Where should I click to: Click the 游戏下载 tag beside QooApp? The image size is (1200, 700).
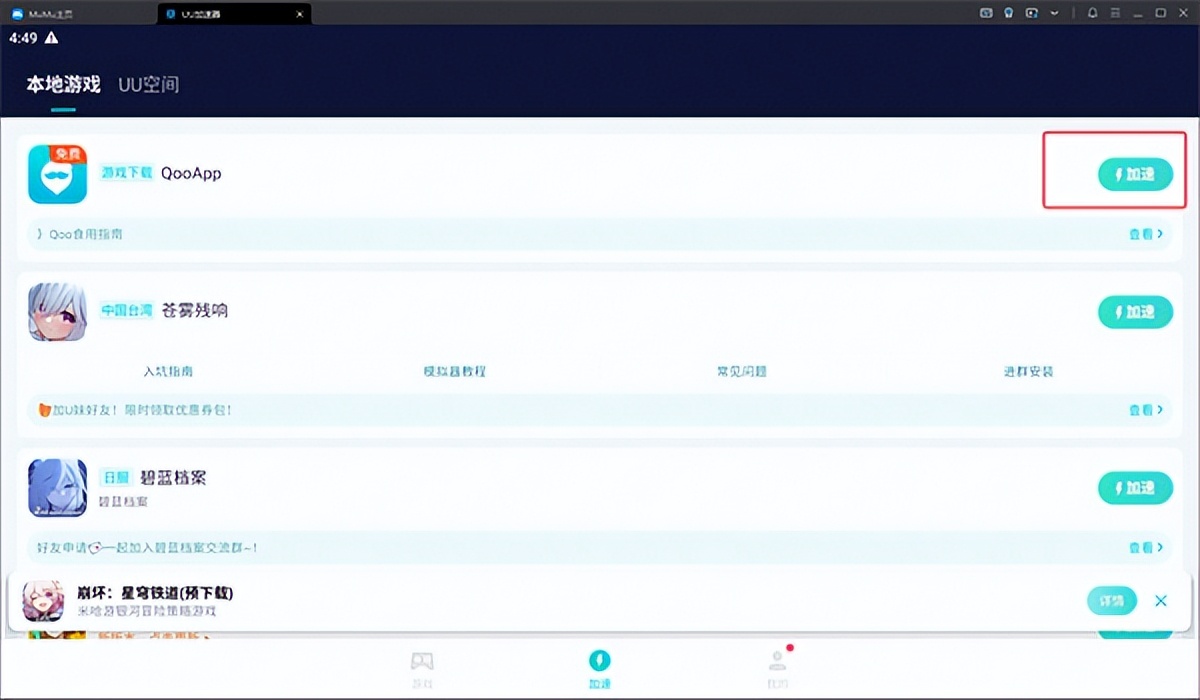click(x=126, y=173)
